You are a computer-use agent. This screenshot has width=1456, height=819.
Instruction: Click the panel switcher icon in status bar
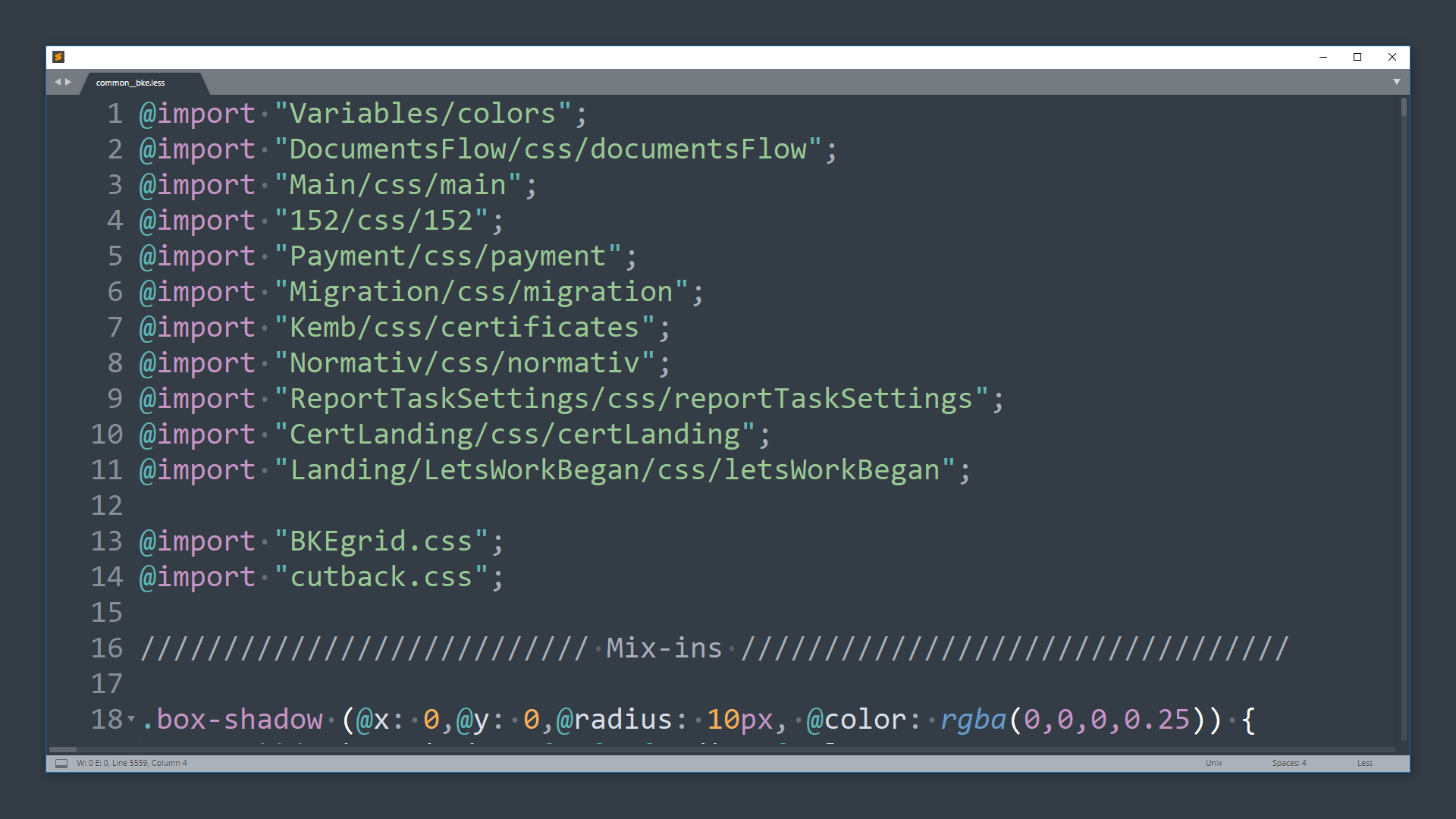pos(61,763)
